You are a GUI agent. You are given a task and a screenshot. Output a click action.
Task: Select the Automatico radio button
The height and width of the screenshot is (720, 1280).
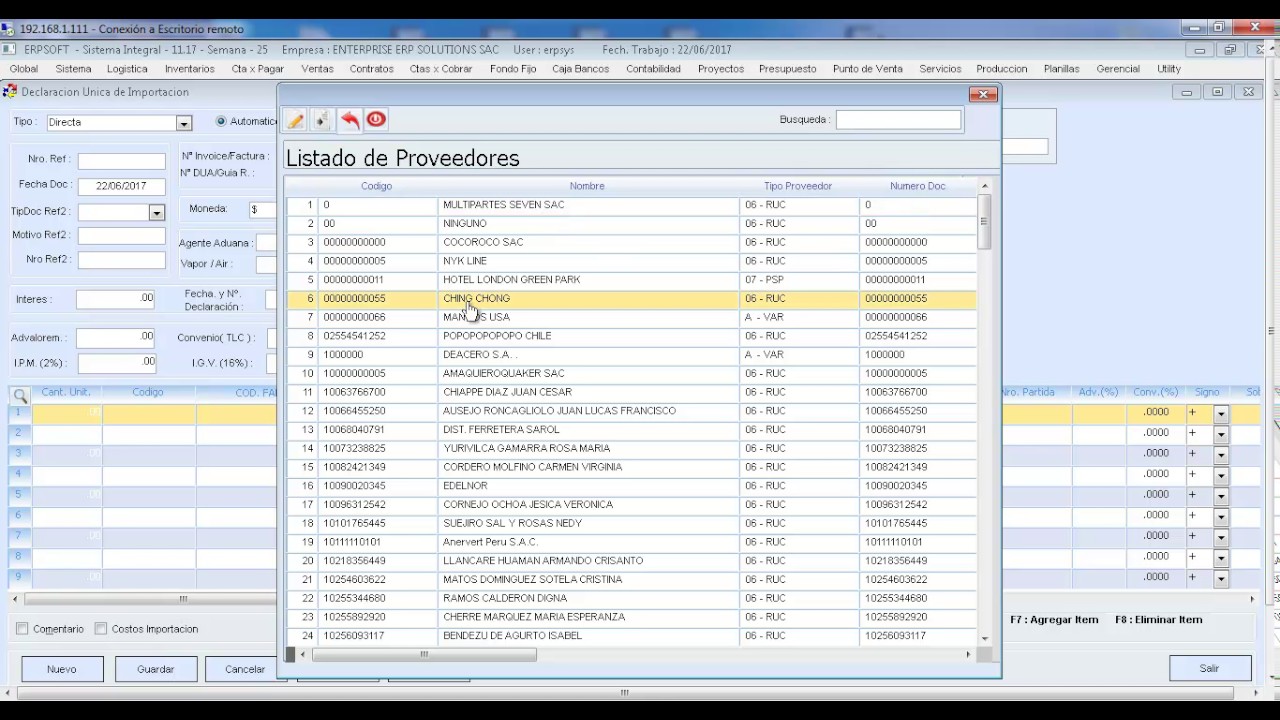[x=221, y=121]
